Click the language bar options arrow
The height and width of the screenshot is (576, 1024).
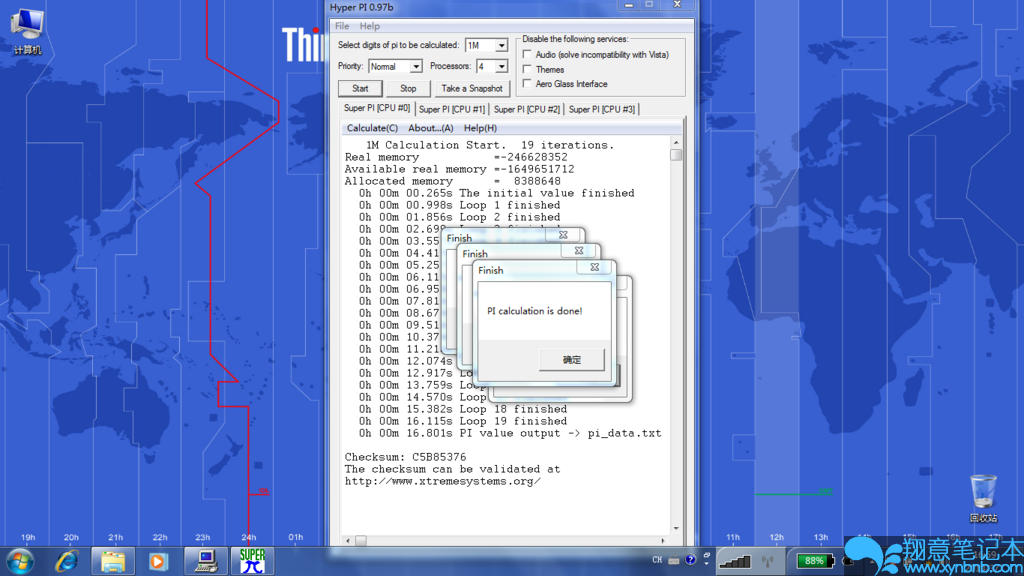tap(707, 563)
